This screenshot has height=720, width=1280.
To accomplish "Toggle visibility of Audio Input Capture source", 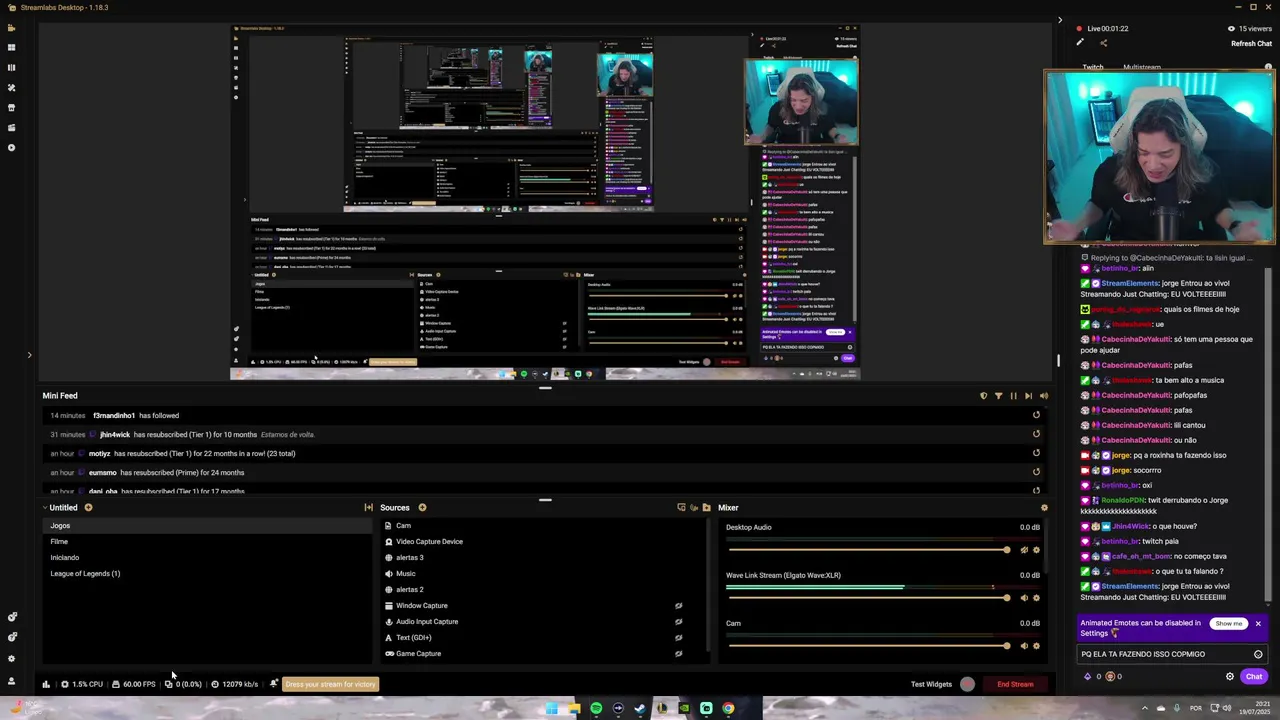I will (678, 622).
